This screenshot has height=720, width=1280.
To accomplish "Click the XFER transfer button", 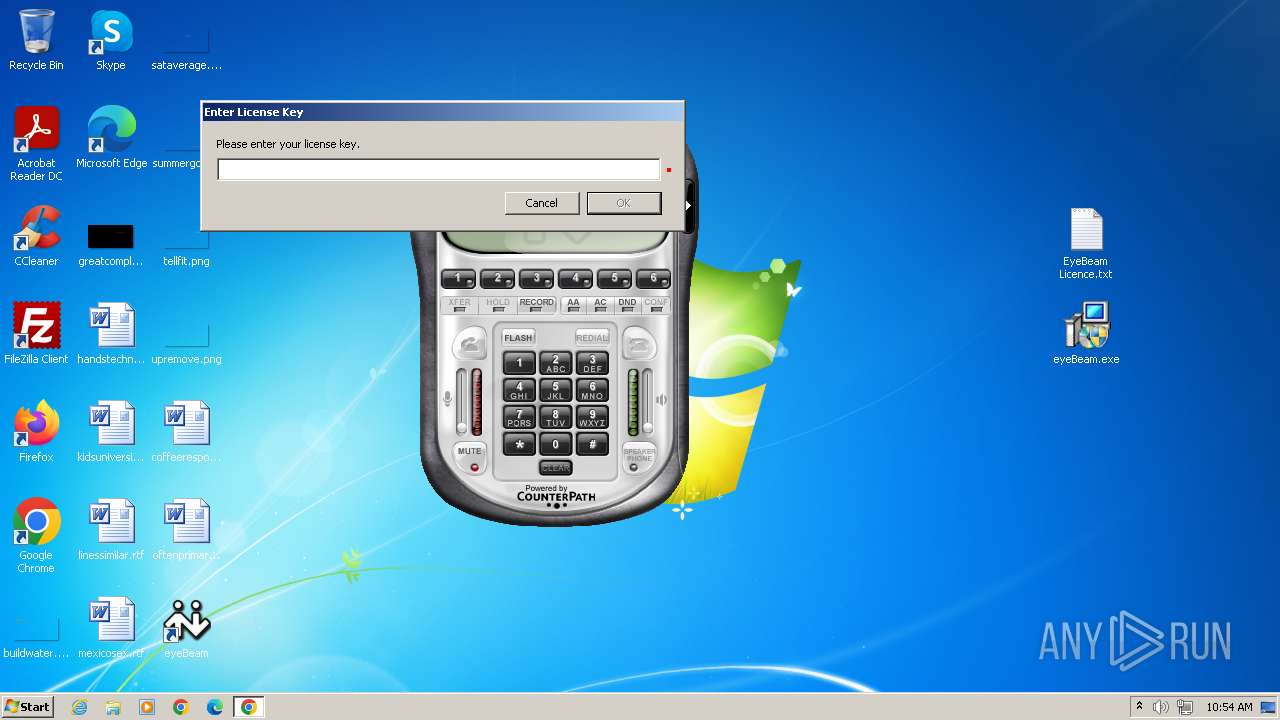I will [459, 305].
